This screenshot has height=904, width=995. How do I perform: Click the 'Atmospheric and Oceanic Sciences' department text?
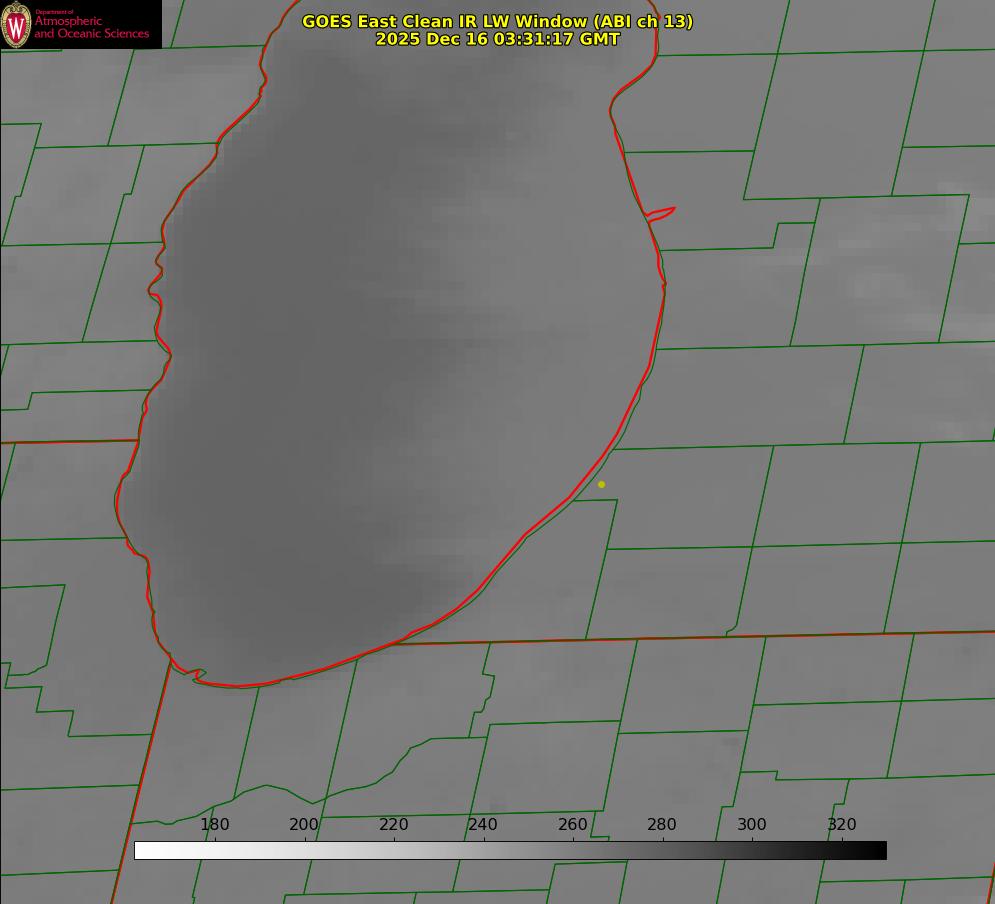point(91,27)
